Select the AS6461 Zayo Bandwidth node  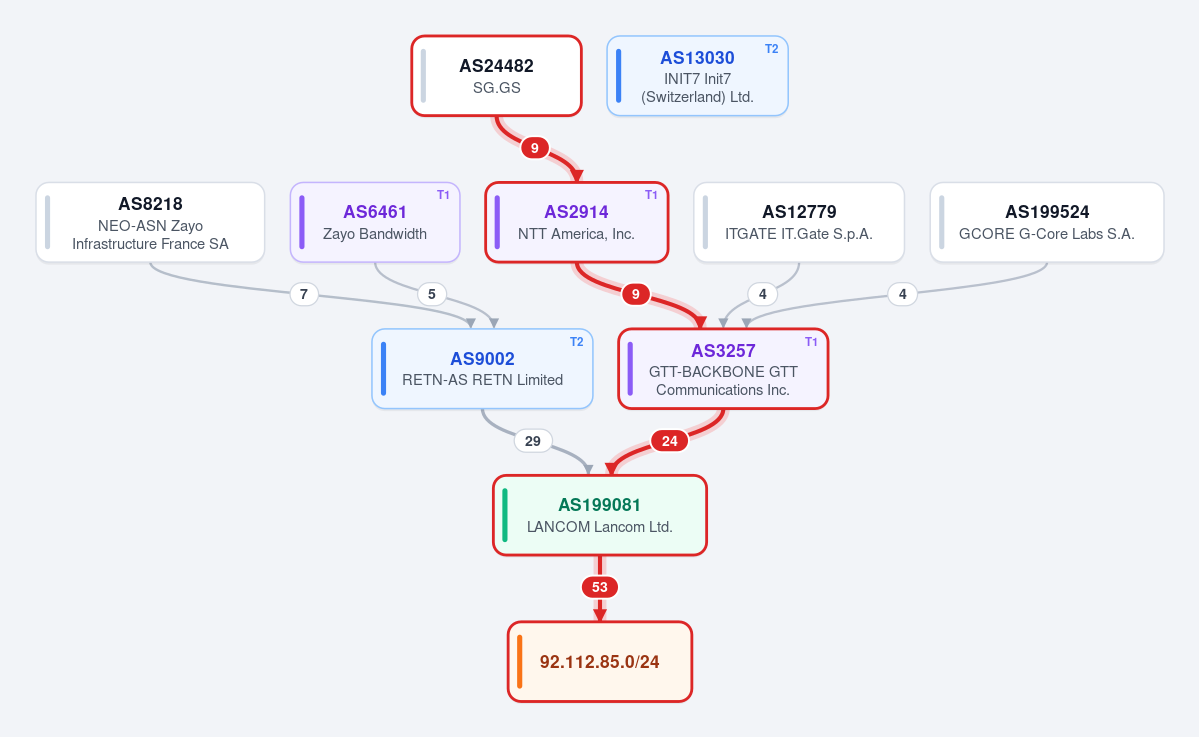(x=375, y=222)
